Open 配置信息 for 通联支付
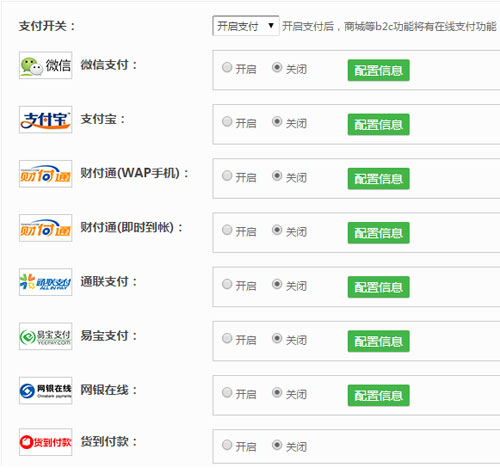 coord(378,287)
